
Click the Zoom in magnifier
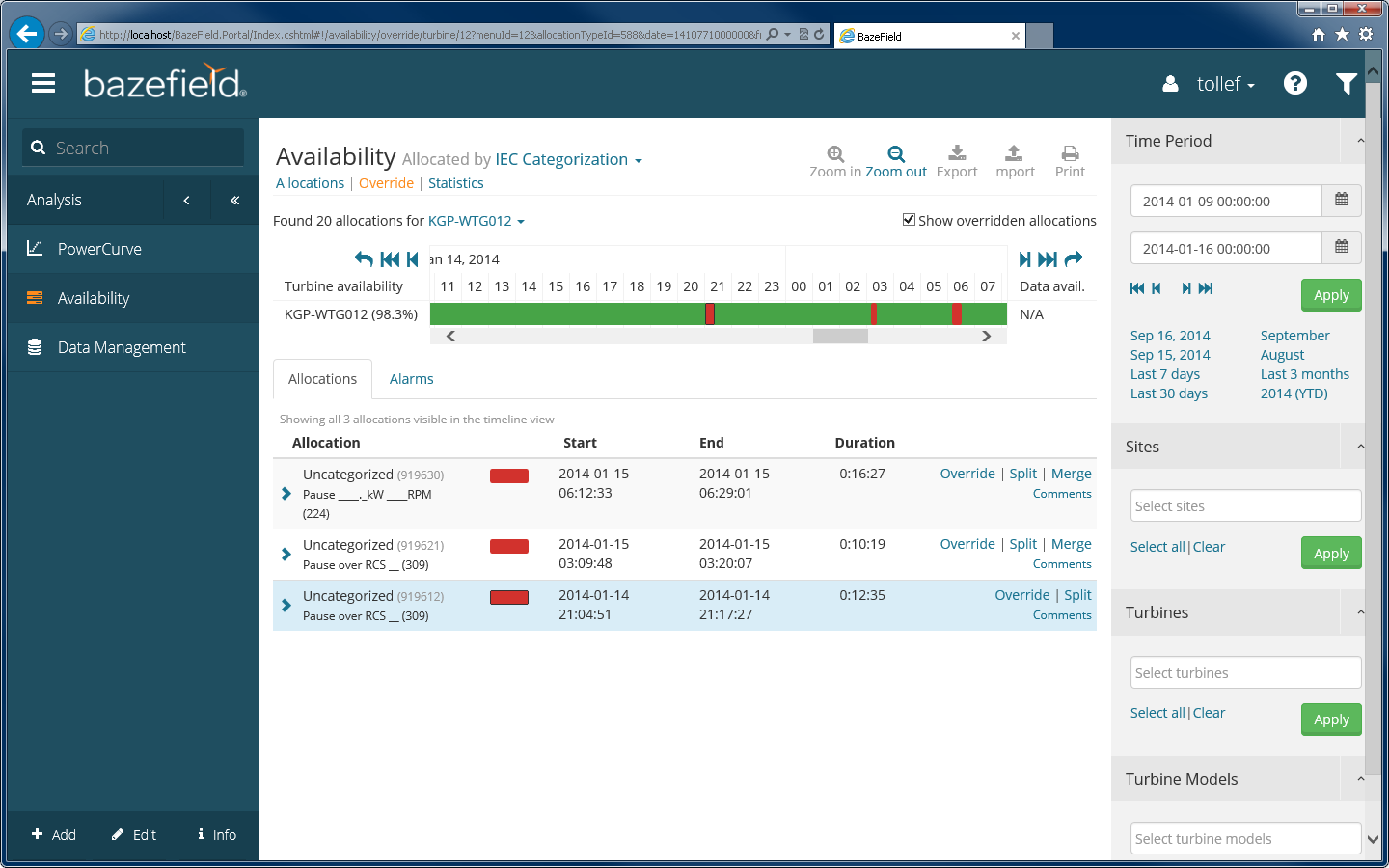835,154
